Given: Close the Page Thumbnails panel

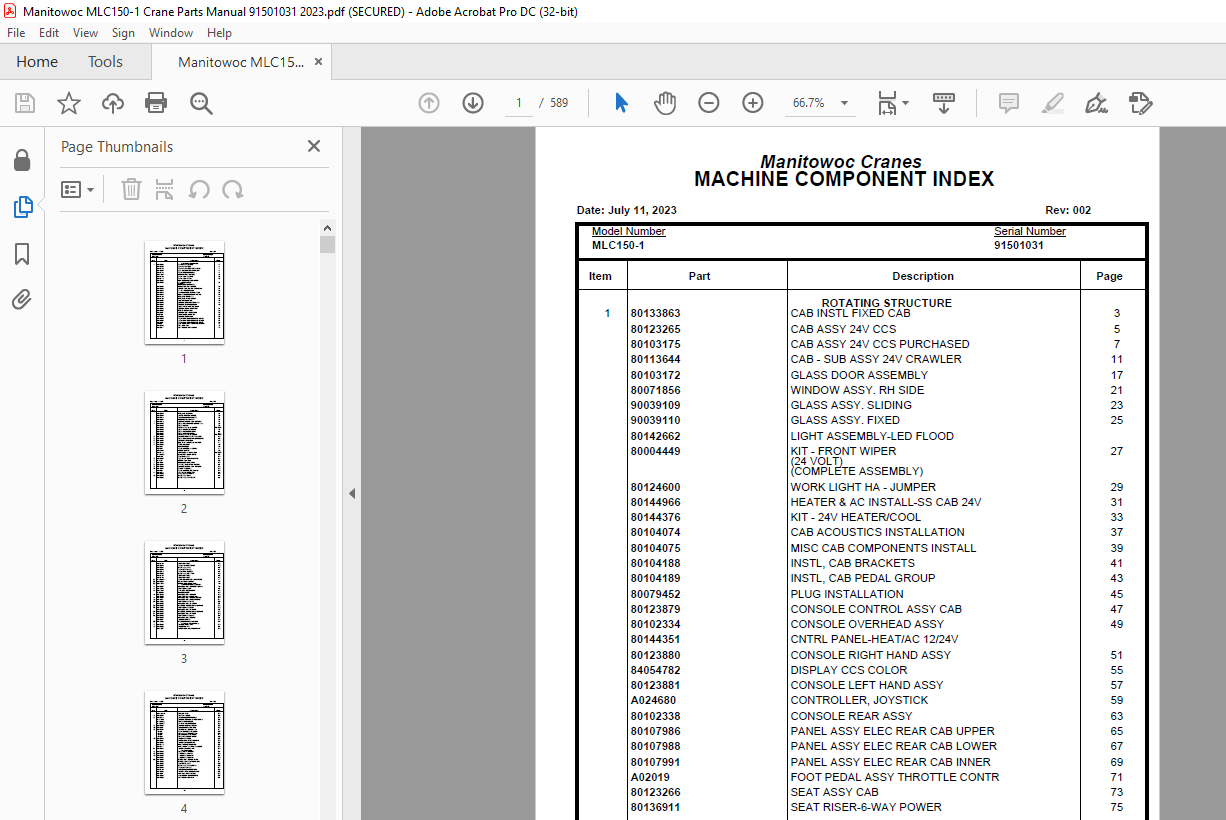Looking at the screenshot, I should click(x=314, y=146).
